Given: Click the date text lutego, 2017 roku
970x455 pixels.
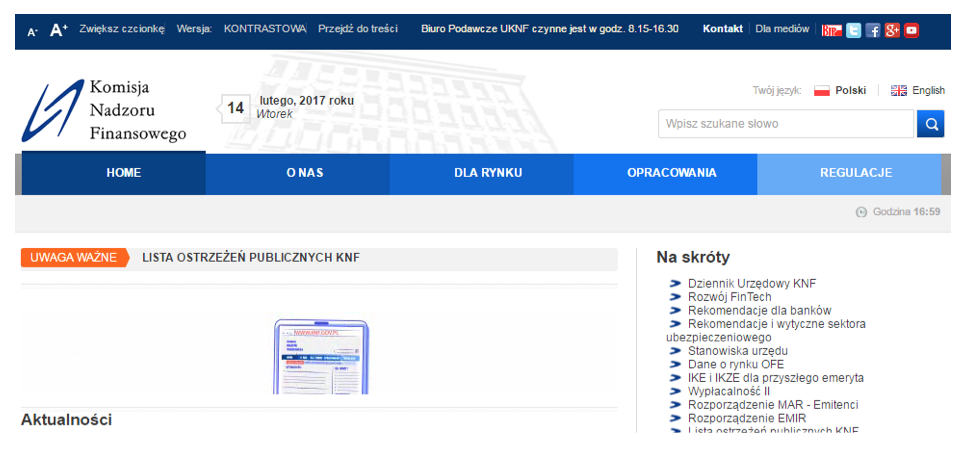Looking at the screenshot, I should click(x=307, y=100).
